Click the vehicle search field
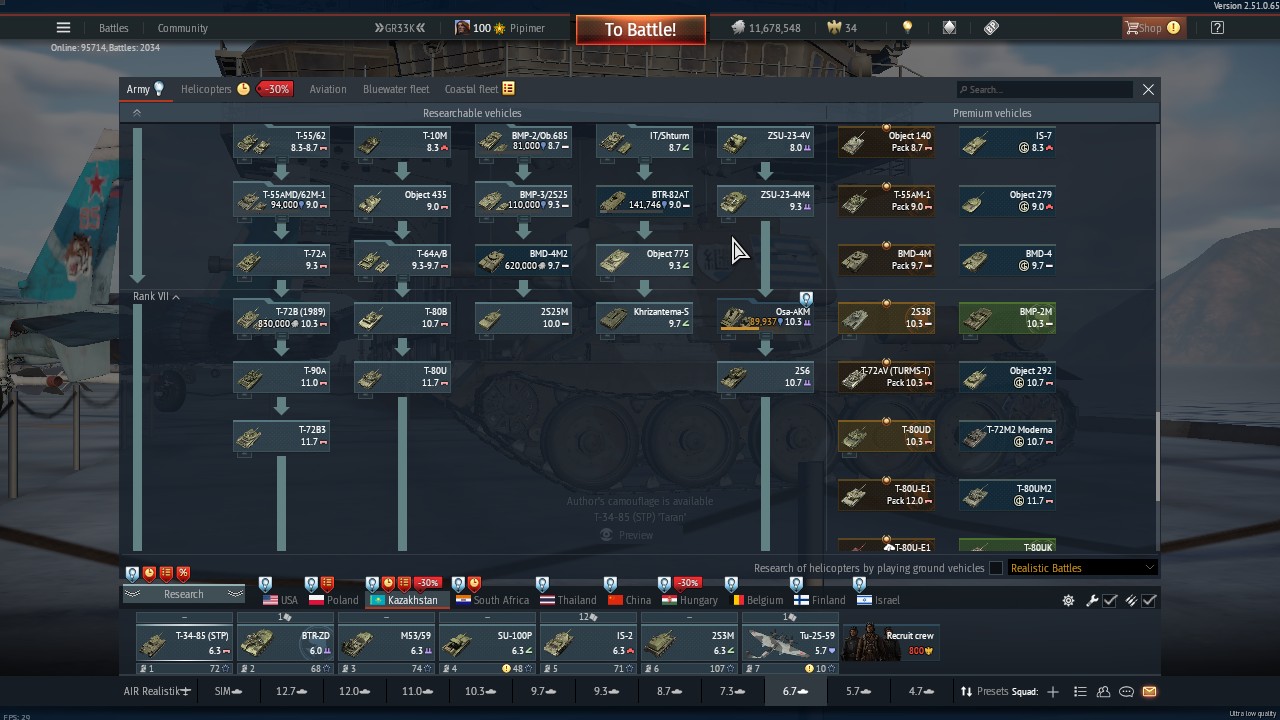 coord(1045,89)
